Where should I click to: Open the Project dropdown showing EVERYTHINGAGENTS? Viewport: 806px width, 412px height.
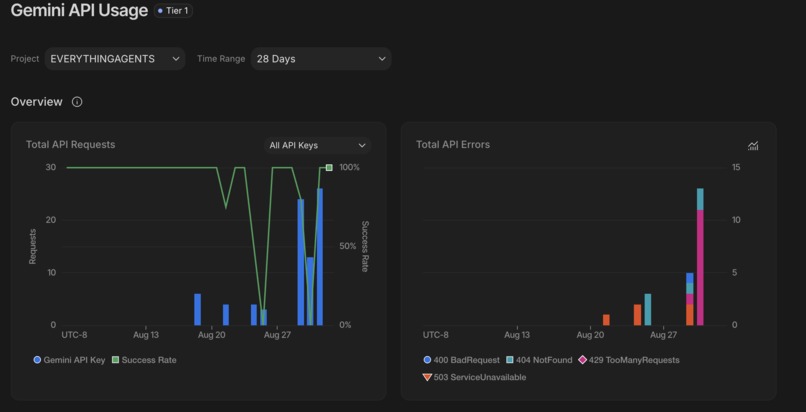point(115,59)
